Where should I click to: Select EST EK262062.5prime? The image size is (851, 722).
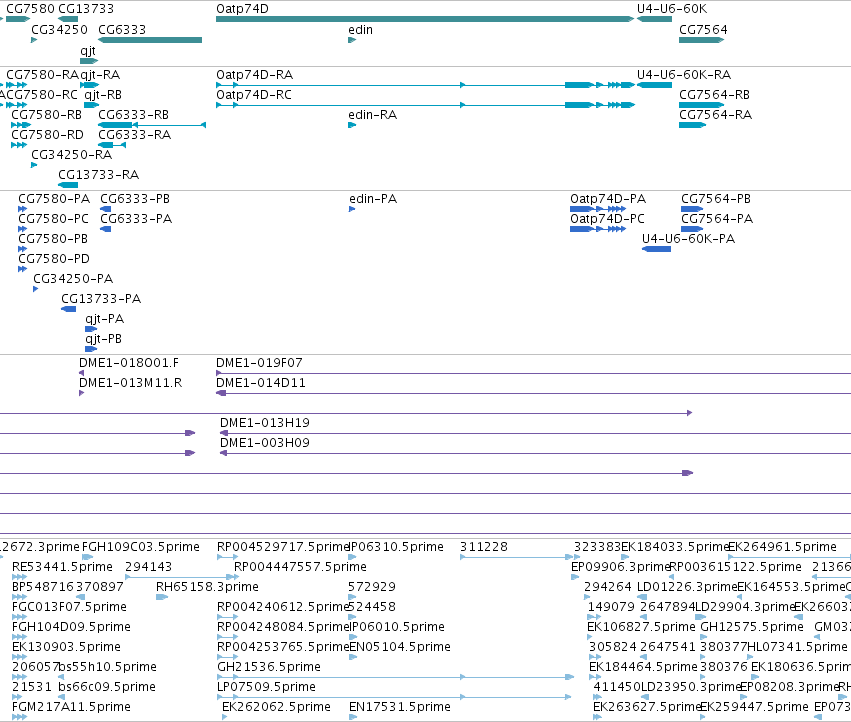tap(225, 717)
